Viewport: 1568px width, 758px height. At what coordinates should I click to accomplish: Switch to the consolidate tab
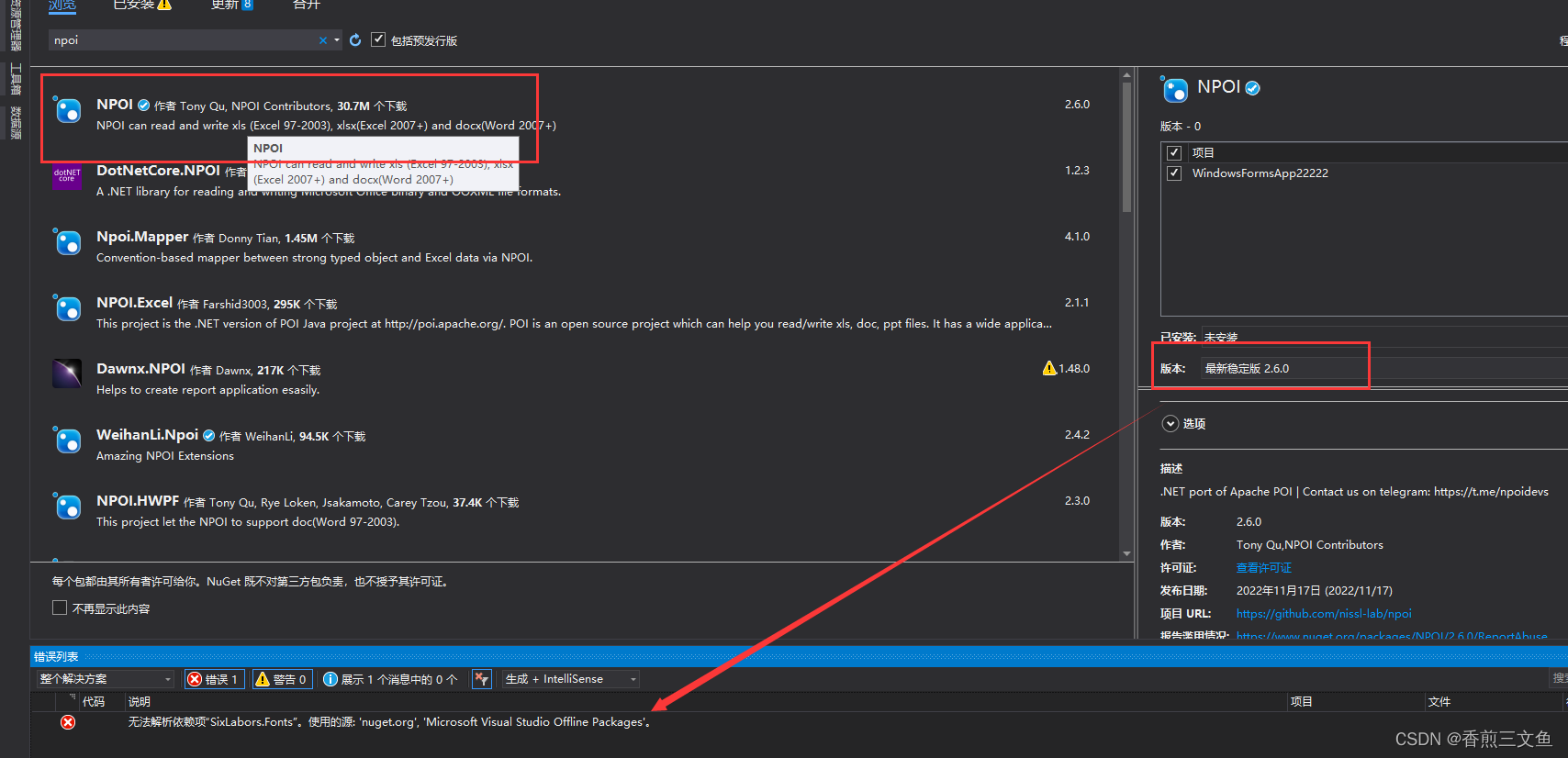[307, 5]
